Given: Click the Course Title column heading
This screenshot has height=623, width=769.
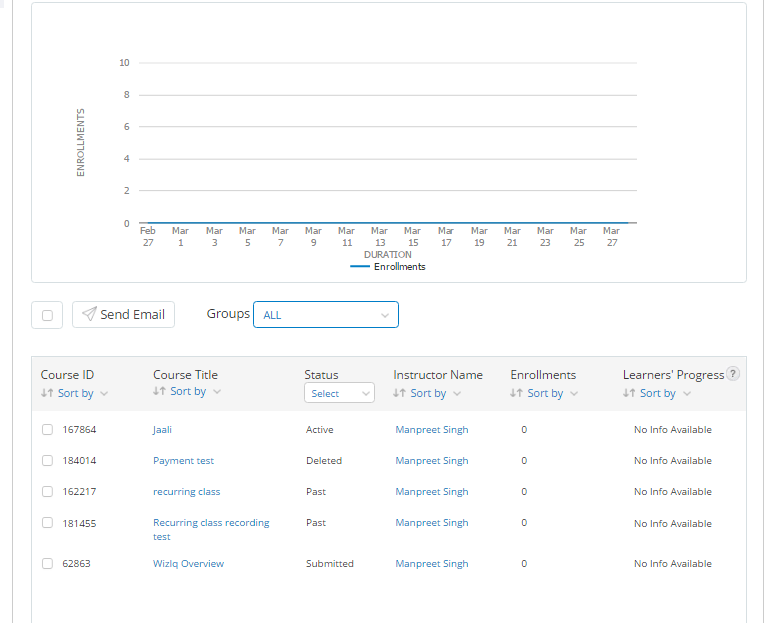Looking at the screenshot, I should click(x=185, y=375).
